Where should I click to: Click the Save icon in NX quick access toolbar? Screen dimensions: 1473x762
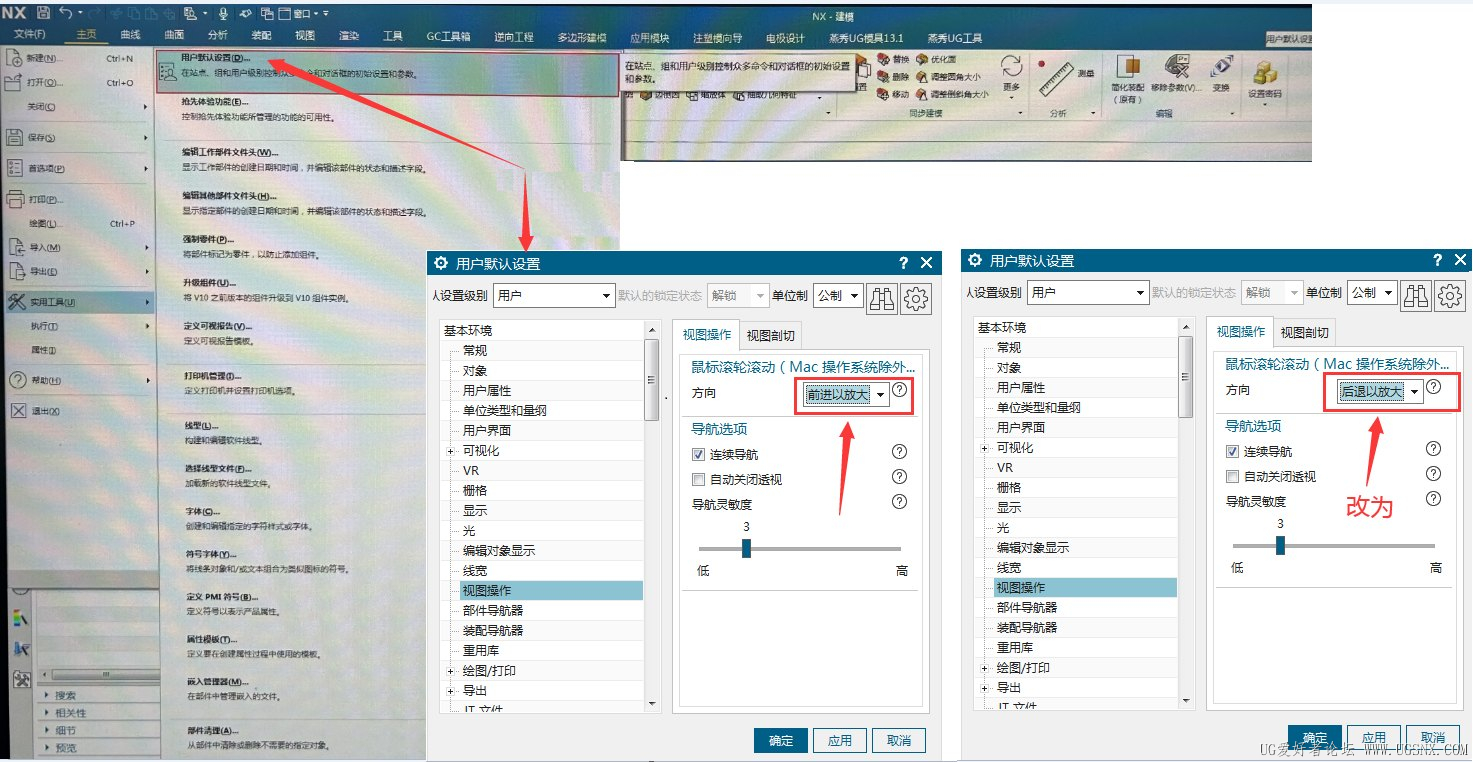click(42, 13)
